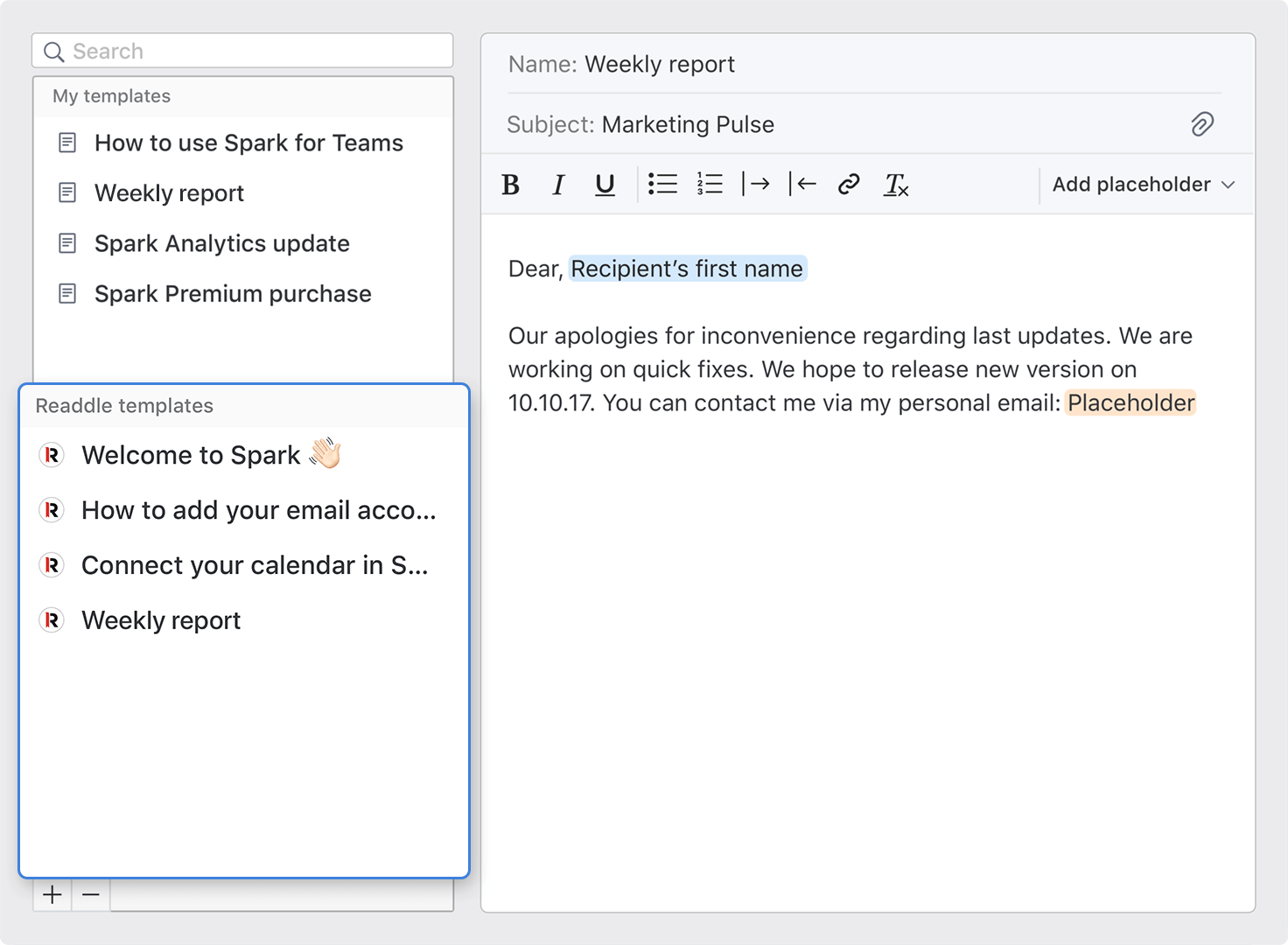Click the word Dear in the message body

tap(535, 269)
